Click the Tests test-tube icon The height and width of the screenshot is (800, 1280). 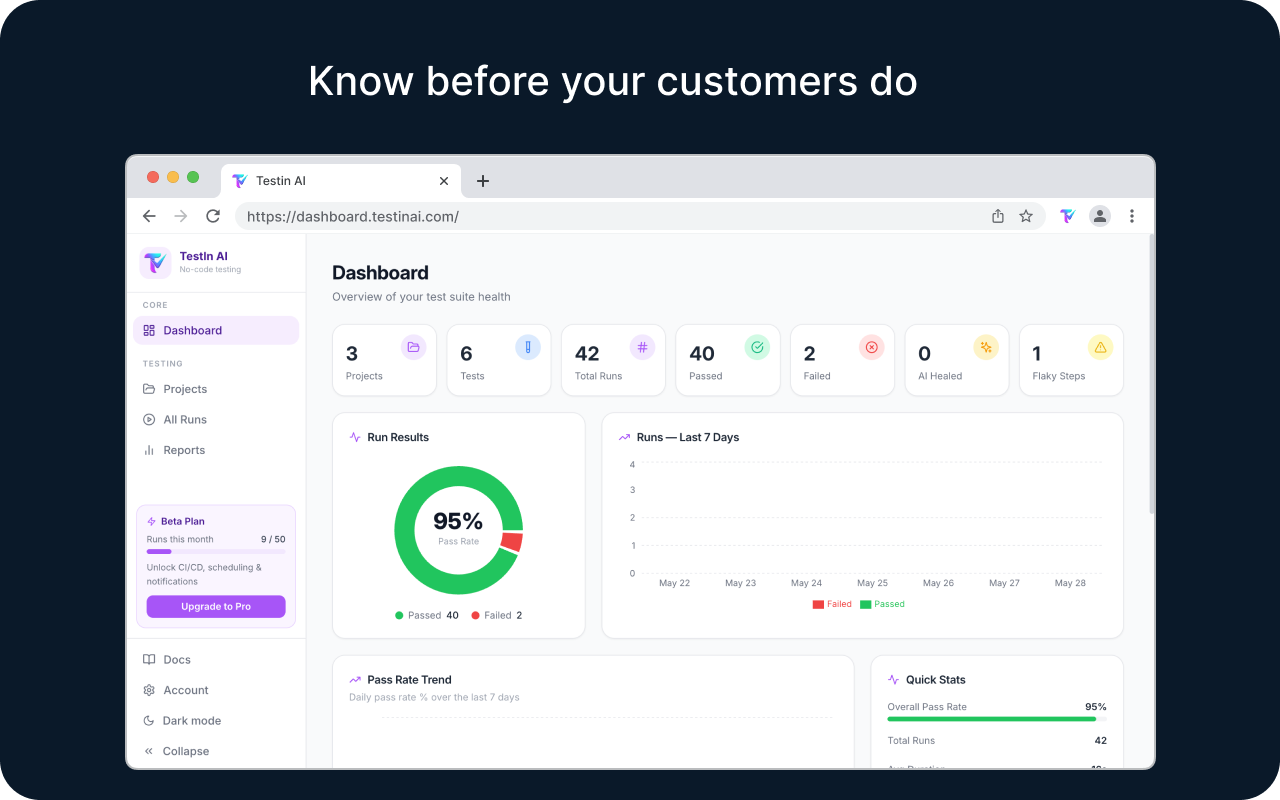528,347
